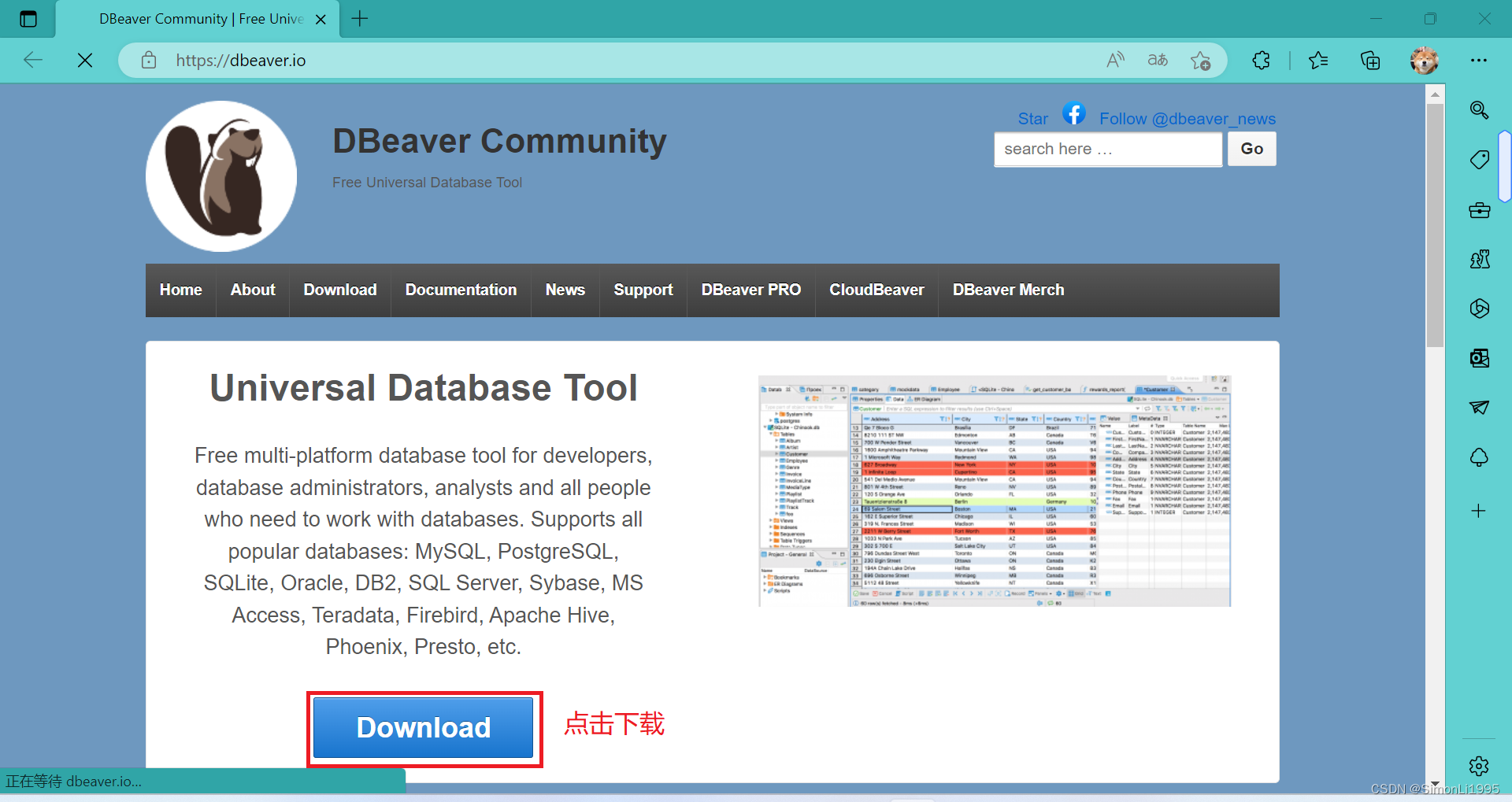Open the sidebar Drop paper plane icon

[1479, 407]
